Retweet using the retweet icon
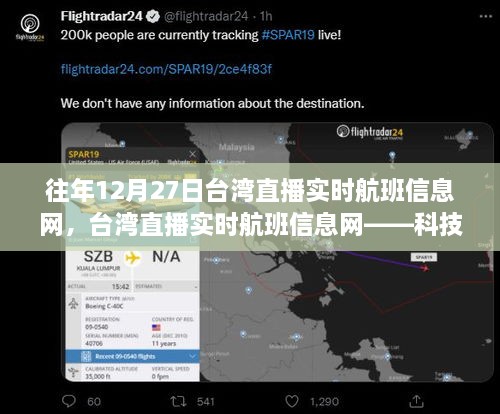The image size is (500, 414). 178,401
